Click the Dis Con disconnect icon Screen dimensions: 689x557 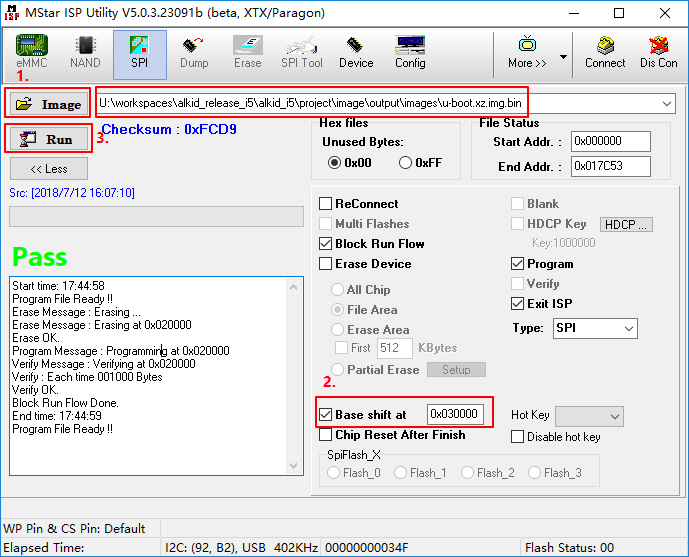click(658, 52)
